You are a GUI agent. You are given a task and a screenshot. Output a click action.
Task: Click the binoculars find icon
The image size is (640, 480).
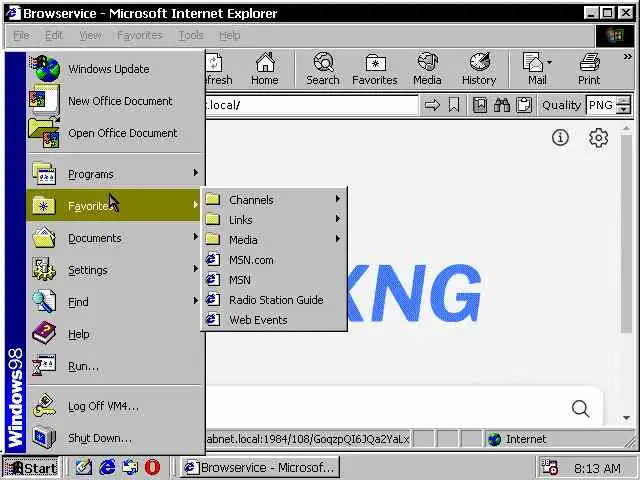coord(502,105)
